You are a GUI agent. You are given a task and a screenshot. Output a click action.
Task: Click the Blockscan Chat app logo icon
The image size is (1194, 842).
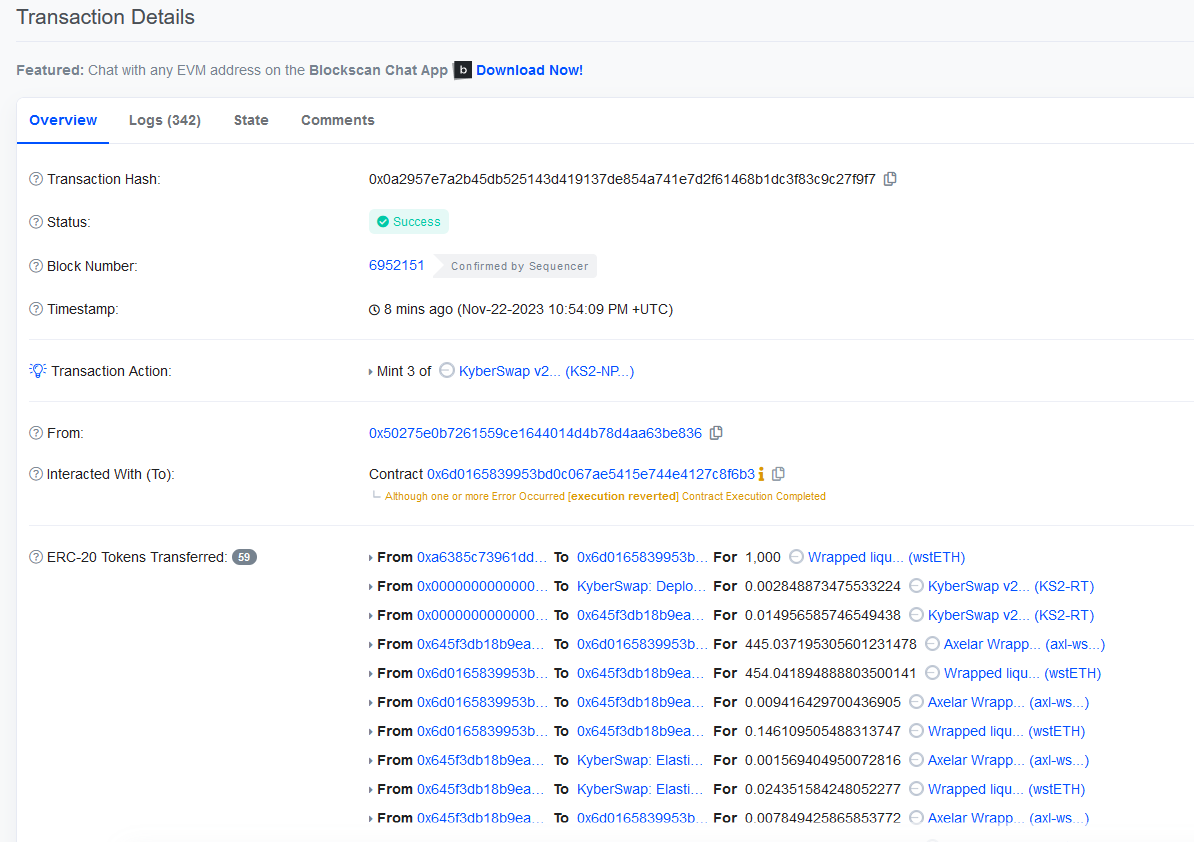(462, 70)
